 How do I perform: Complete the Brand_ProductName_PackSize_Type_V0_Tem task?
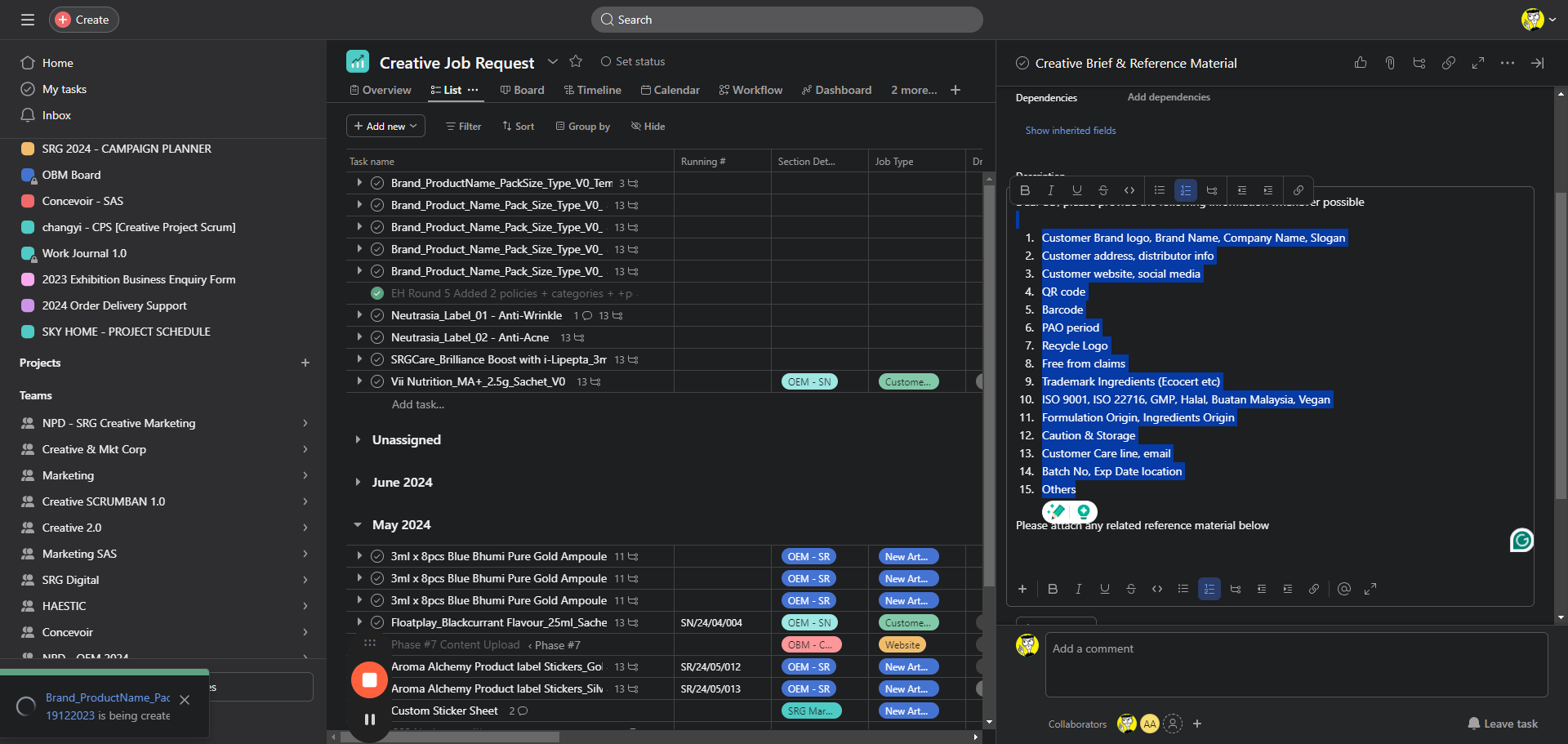point(377,183)
